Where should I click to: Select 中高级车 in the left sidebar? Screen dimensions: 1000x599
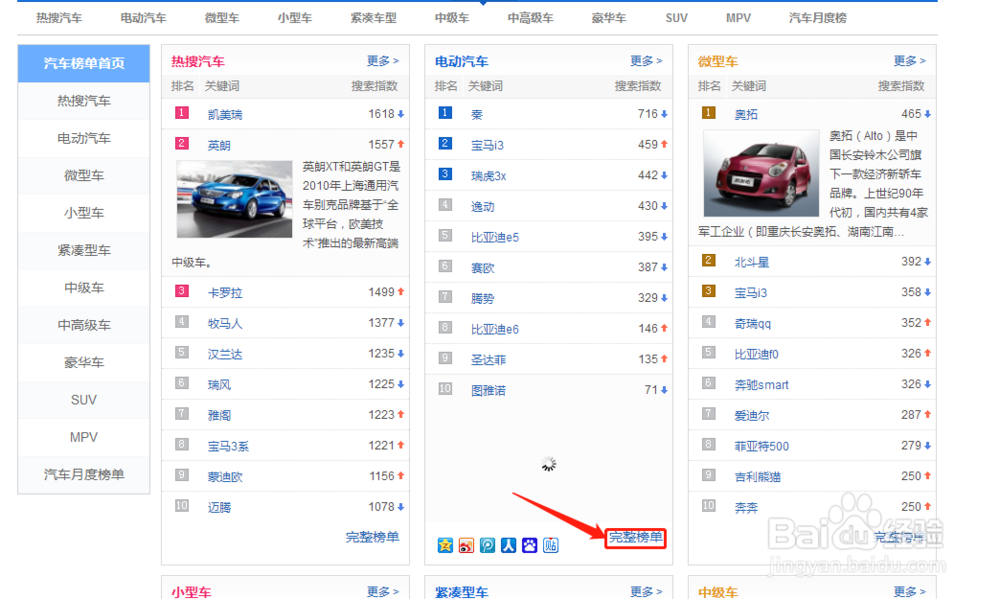click(84, 325)
